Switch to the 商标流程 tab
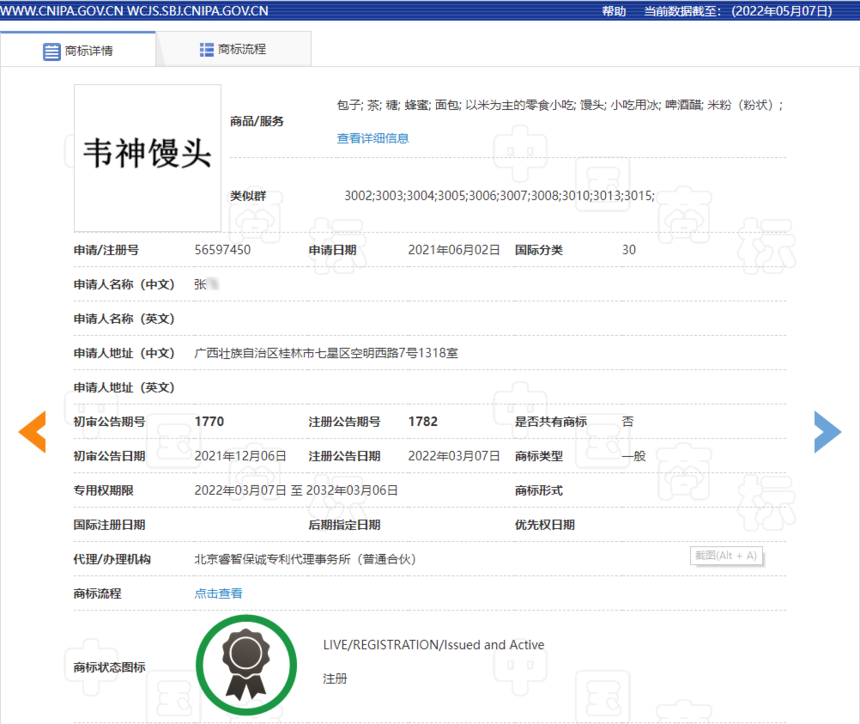The image size is (860, 724). tap(234, 49)
